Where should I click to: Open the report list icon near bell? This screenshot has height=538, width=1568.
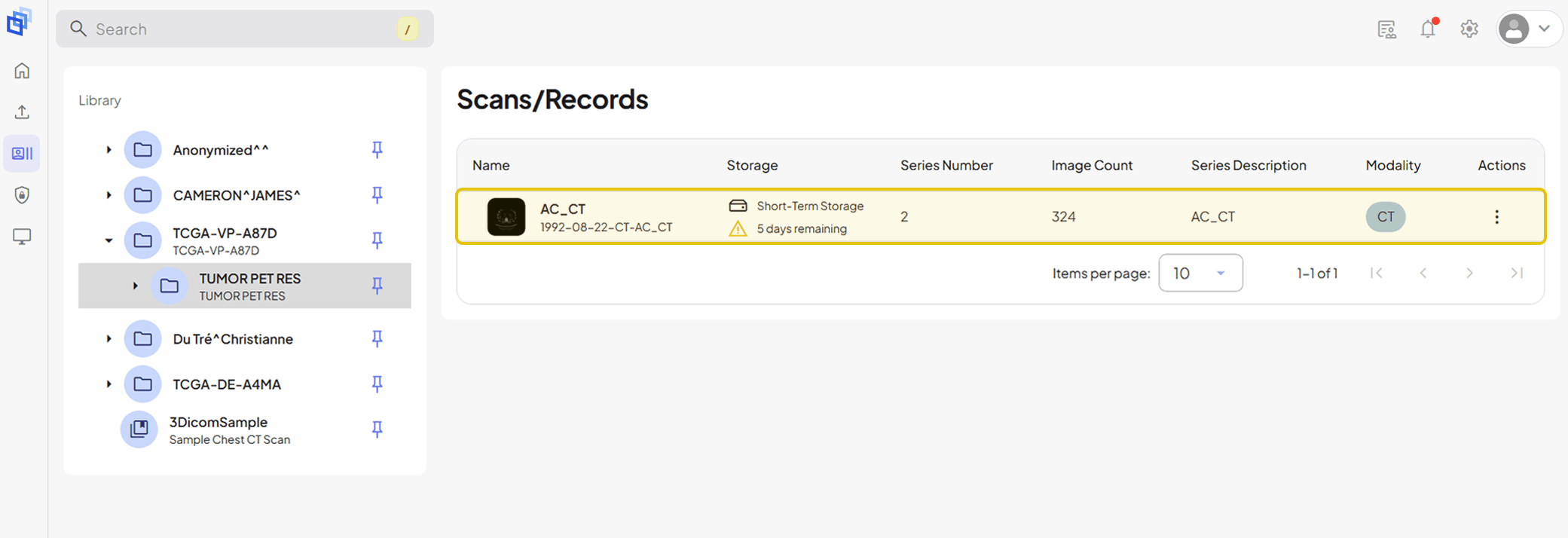(1386, 29)
